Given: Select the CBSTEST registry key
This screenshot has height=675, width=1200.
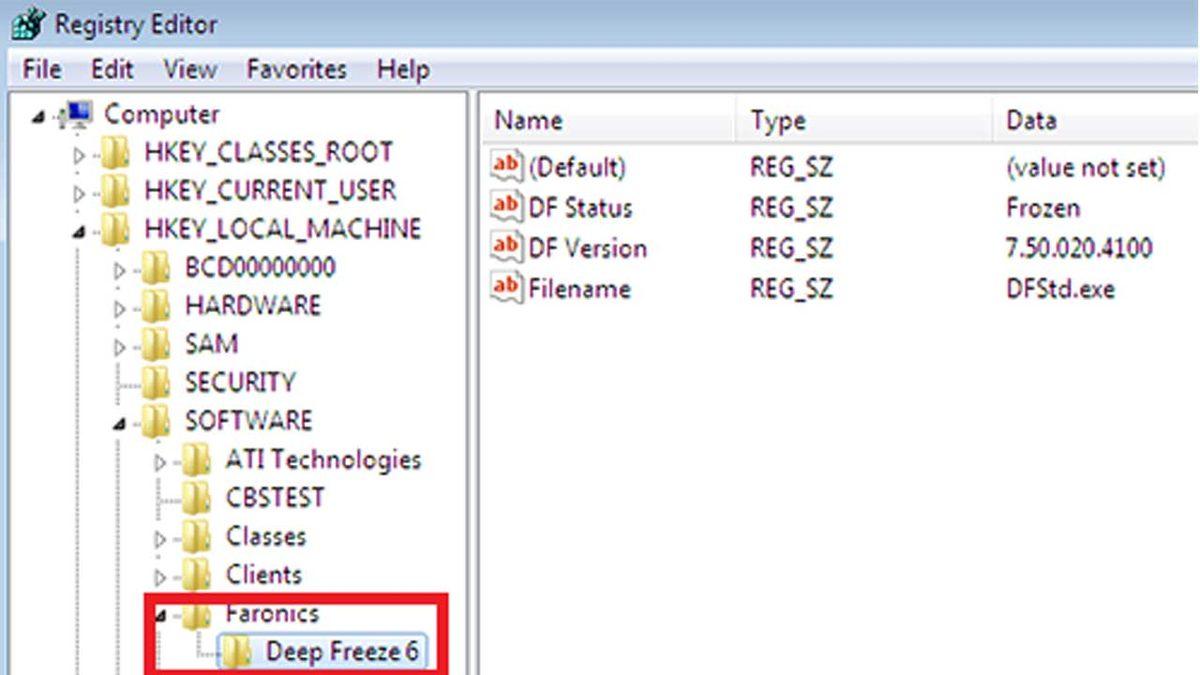Looking at the screenshot, I should (x=275, y=498).
